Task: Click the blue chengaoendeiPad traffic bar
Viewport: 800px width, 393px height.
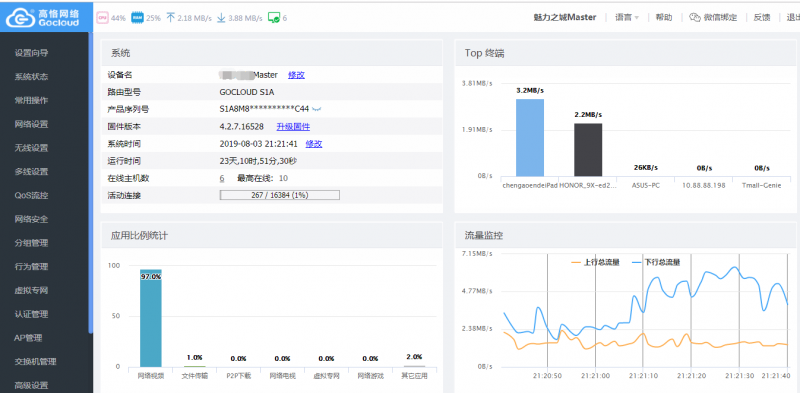Action: pos(530,138)
